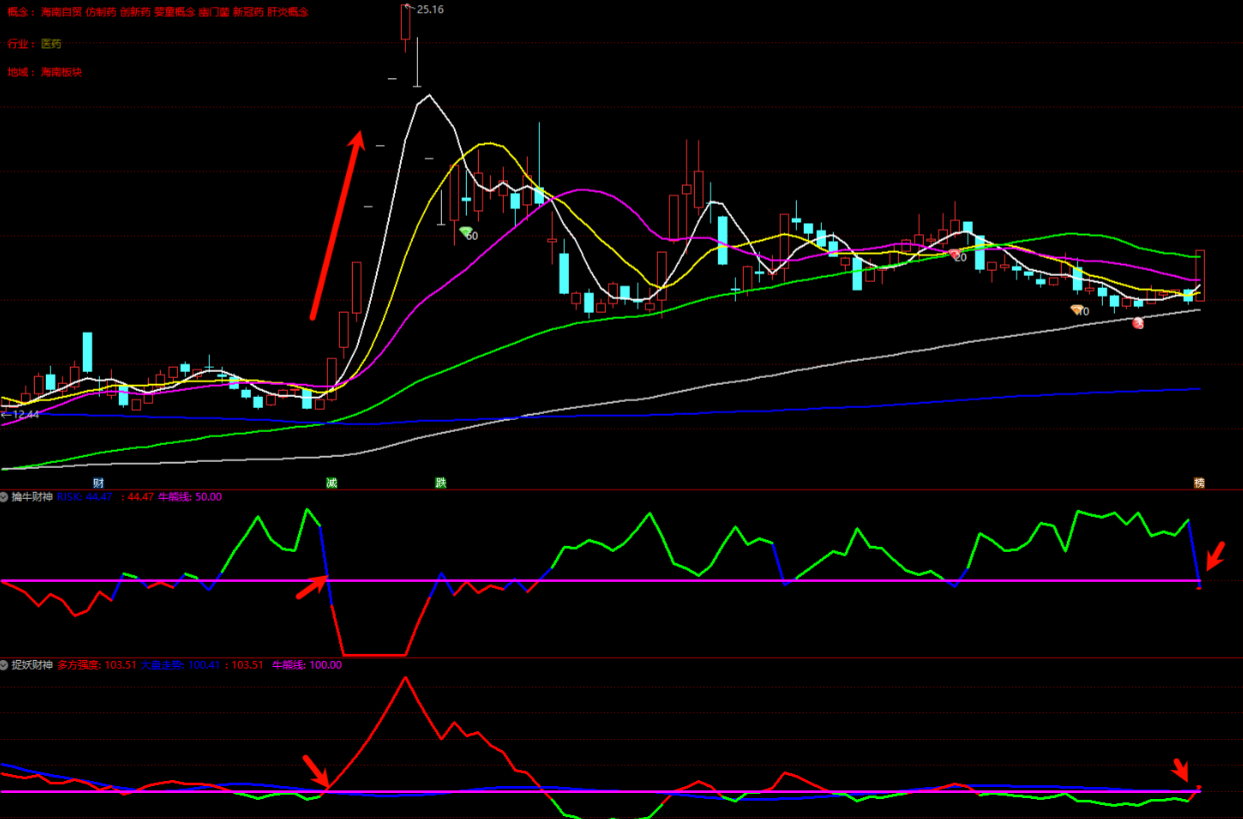Click the red ball 5 signal icon
This screenshot has height=819, width=1243.
1137,323
